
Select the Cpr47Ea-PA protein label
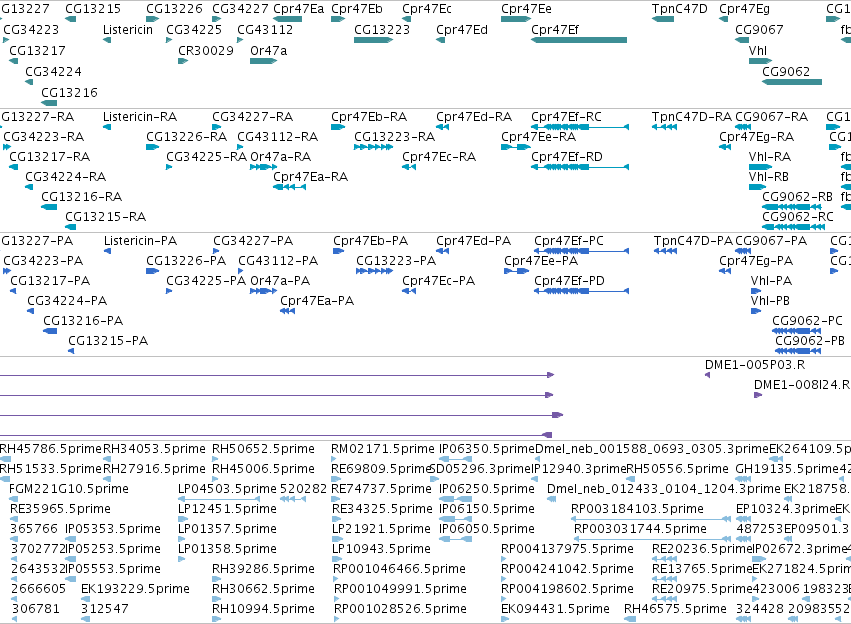317,301
